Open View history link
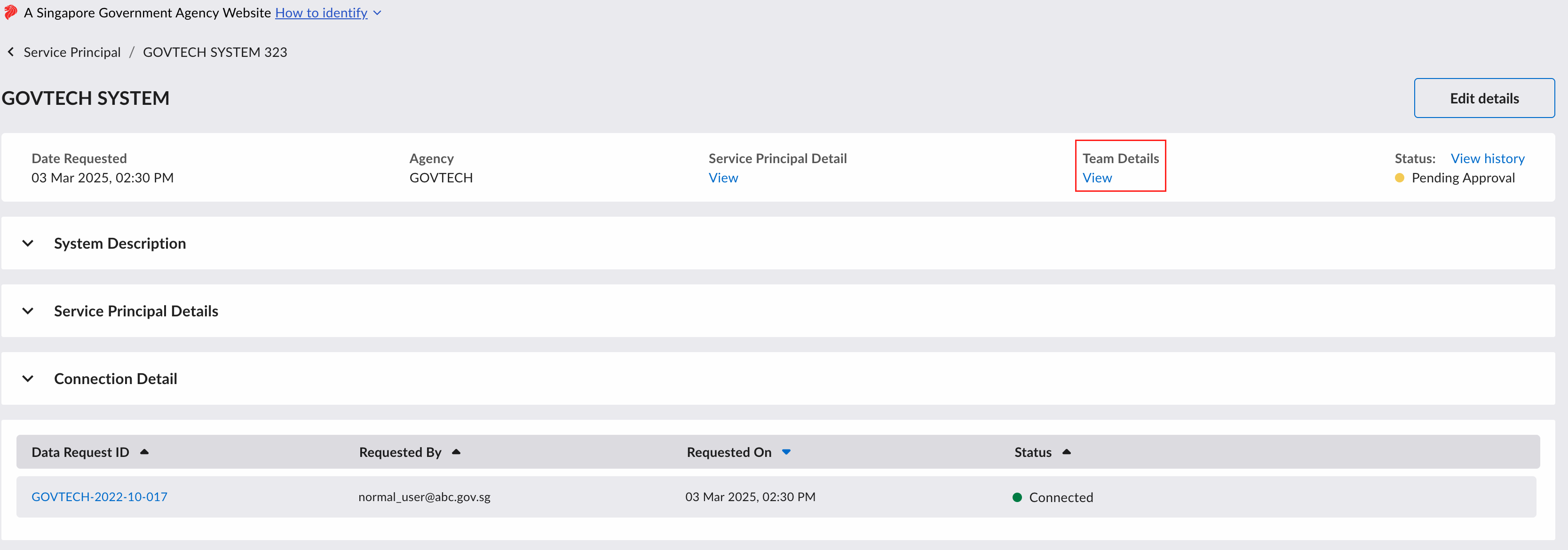This screenshot has height=550, width=1568. pyautogui.click(x=1488, y=158)
